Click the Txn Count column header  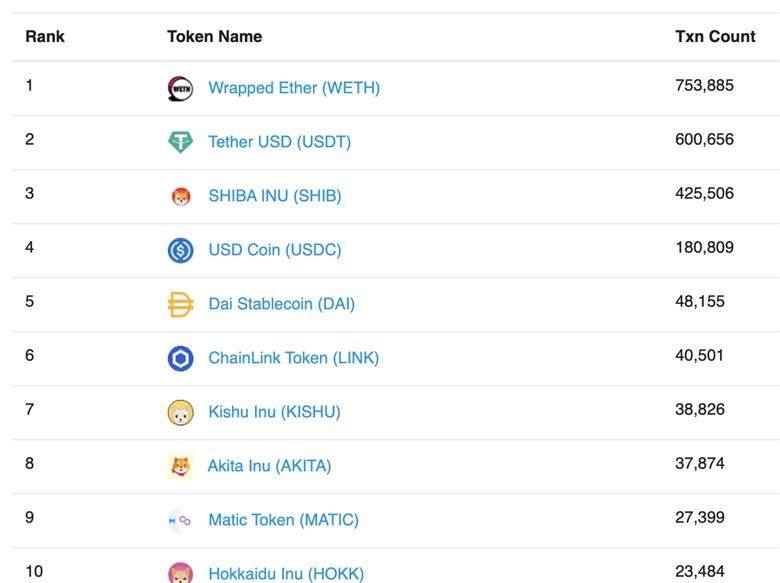click(x=715, y=36)
